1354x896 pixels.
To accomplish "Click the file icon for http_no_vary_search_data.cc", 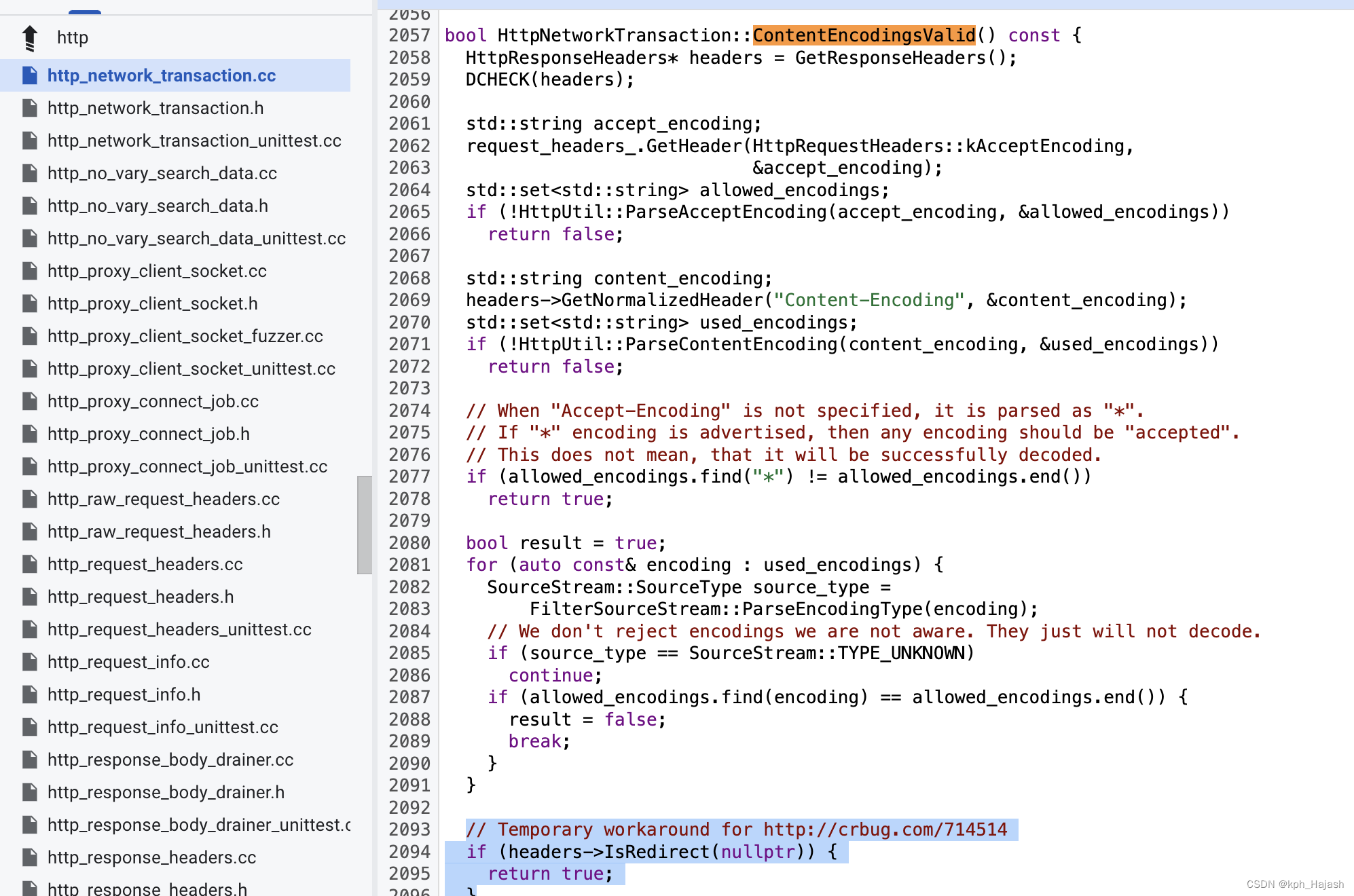I will [30, 173].
